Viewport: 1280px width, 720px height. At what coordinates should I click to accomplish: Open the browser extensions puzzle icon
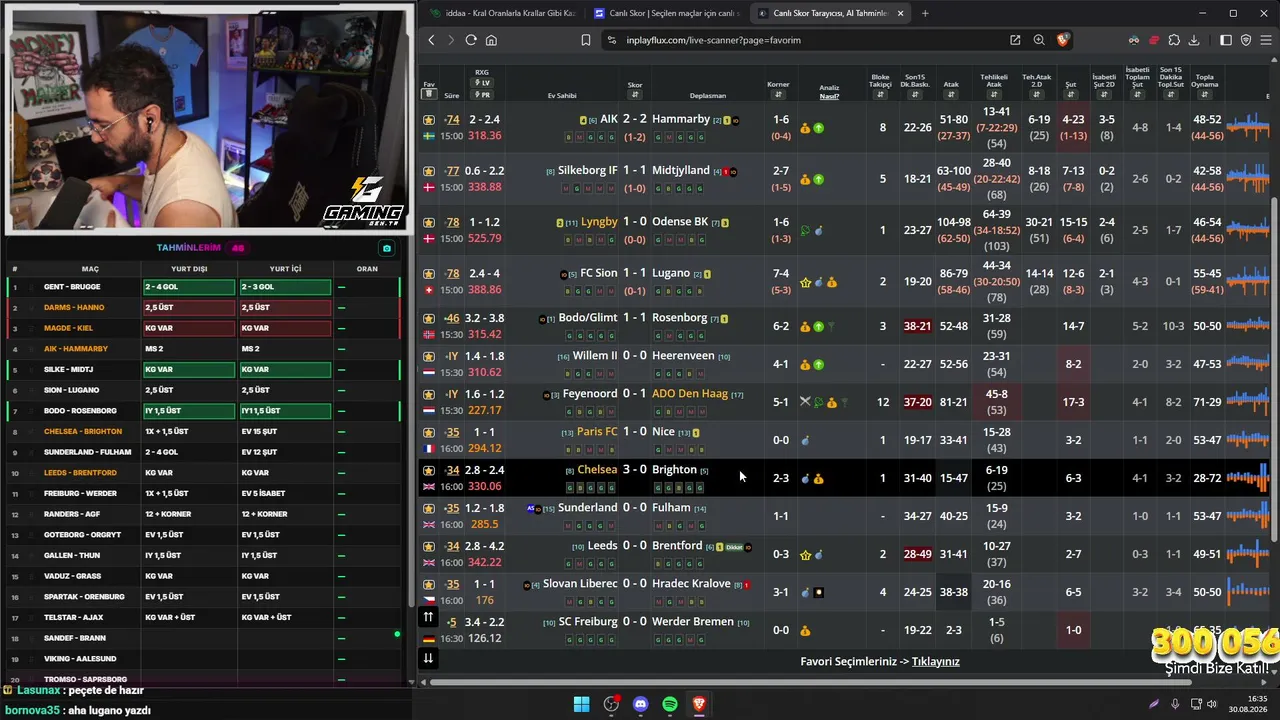tap(1174, 40)
